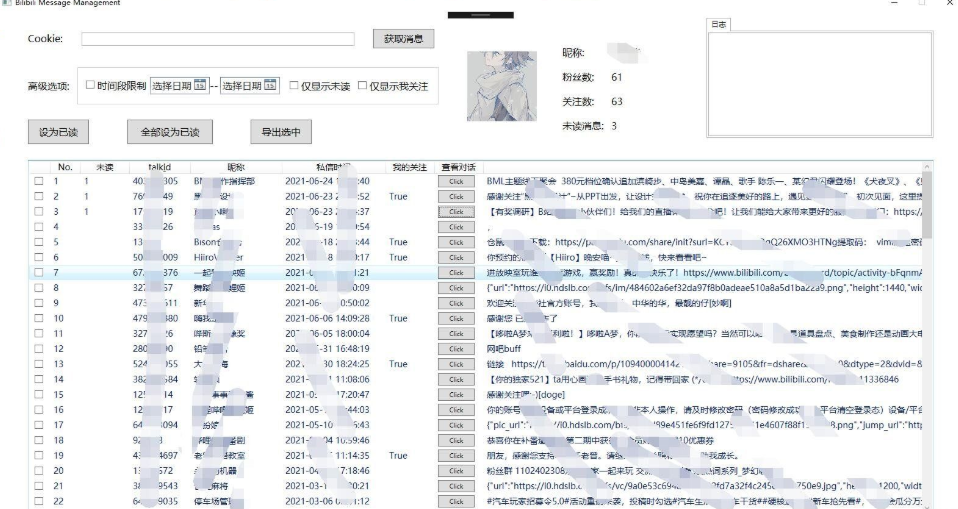Click the date 2021-06-05 18:00:04 cell

pos(327,334)
